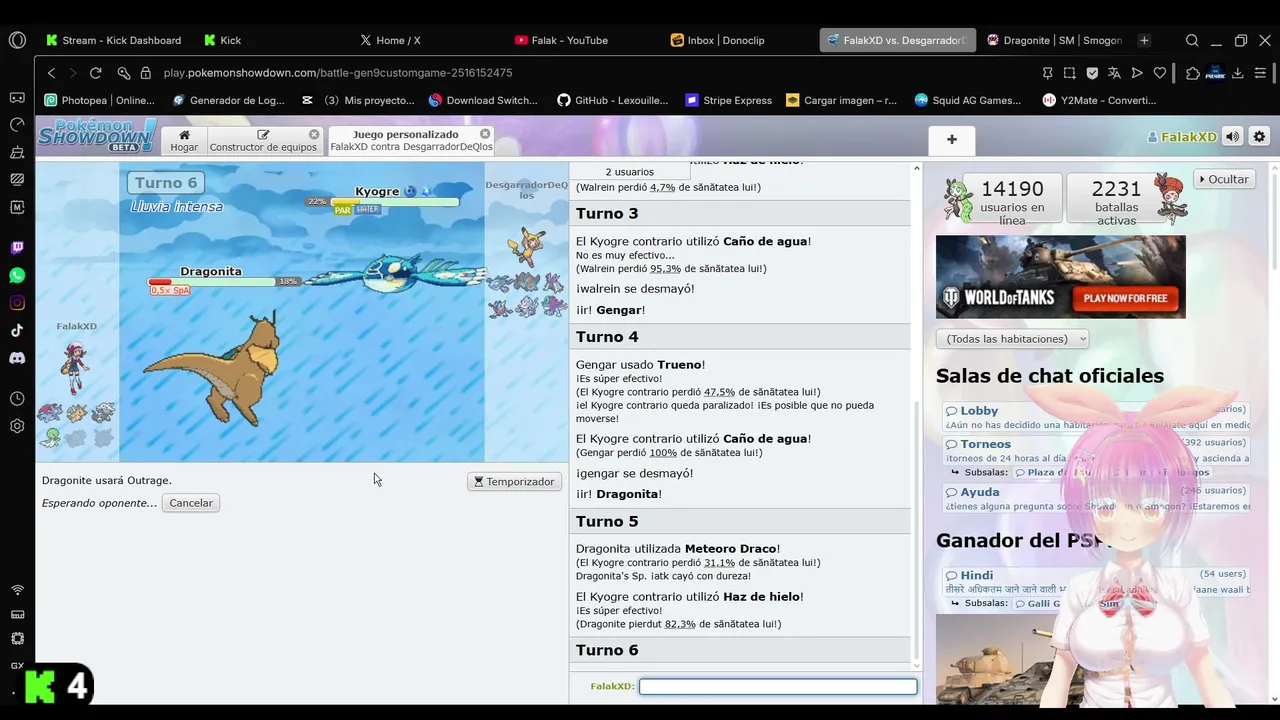Image resolution: width=1280 pixels, height=720 pixels.
Task: Open sidebar settings gear icon
Action: (x=17, y=426)
